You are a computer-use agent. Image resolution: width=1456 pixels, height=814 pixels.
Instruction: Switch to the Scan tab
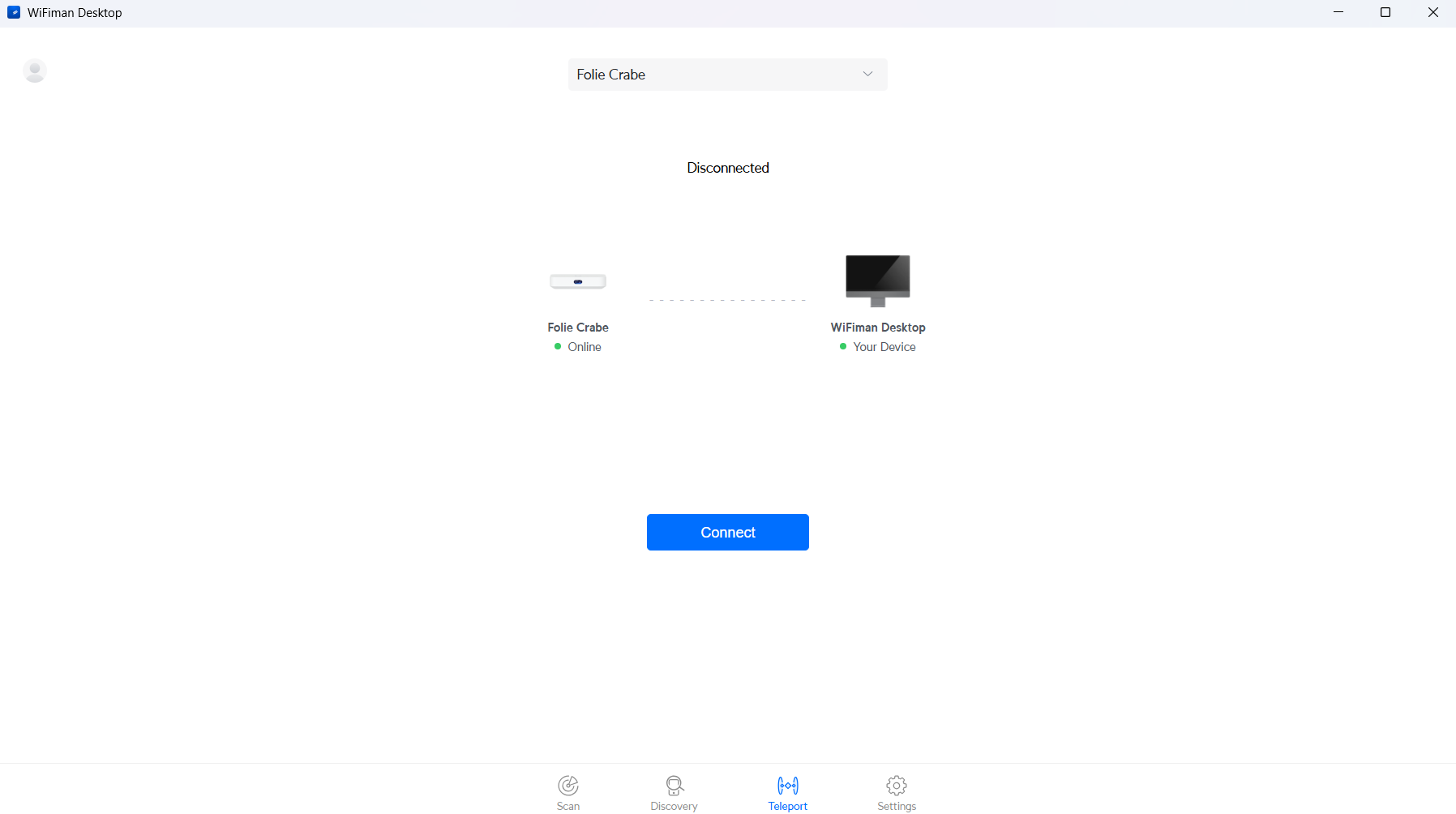coord(568,793)
